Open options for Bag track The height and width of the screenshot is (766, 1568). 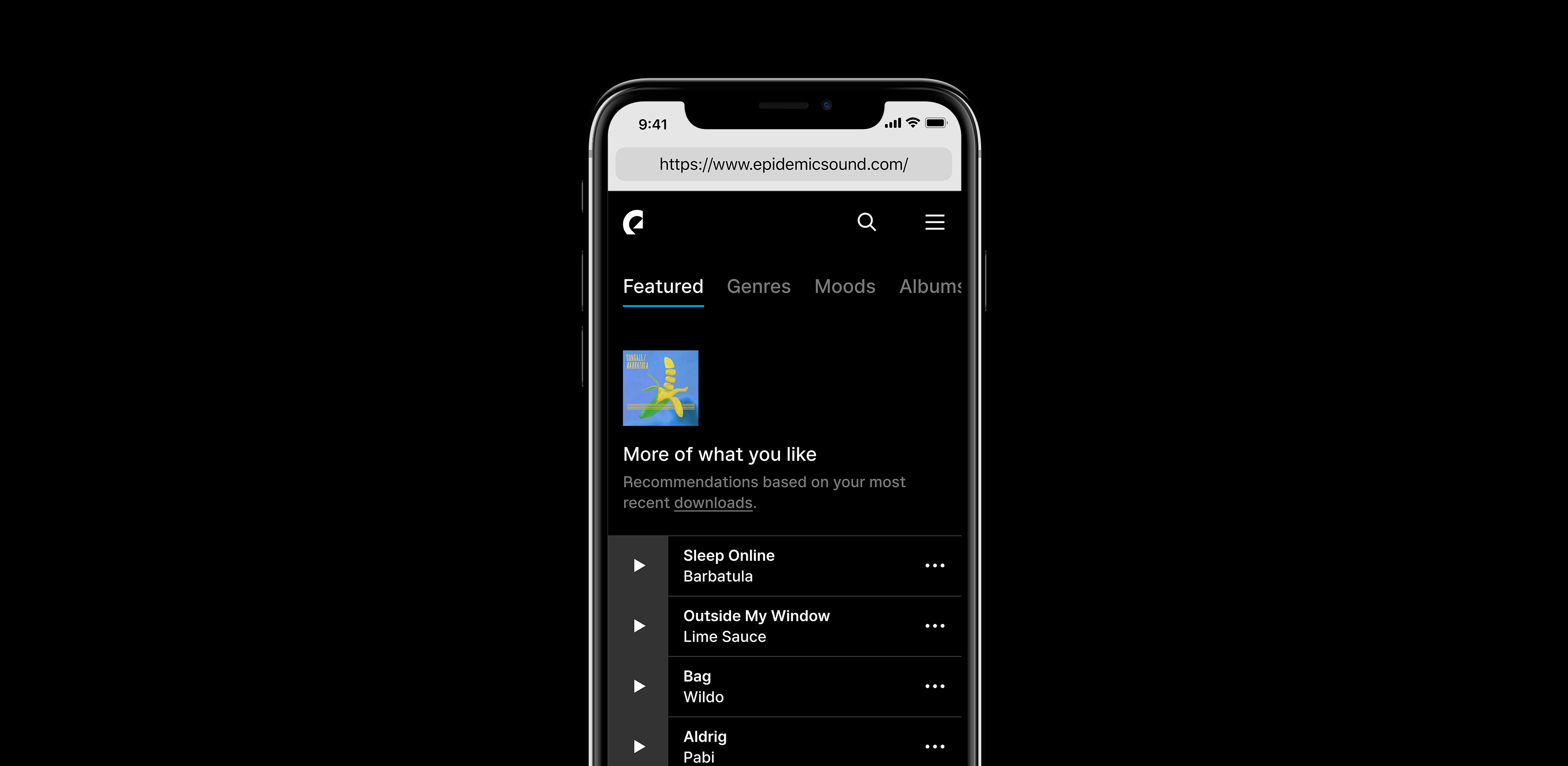pos(934,685)
